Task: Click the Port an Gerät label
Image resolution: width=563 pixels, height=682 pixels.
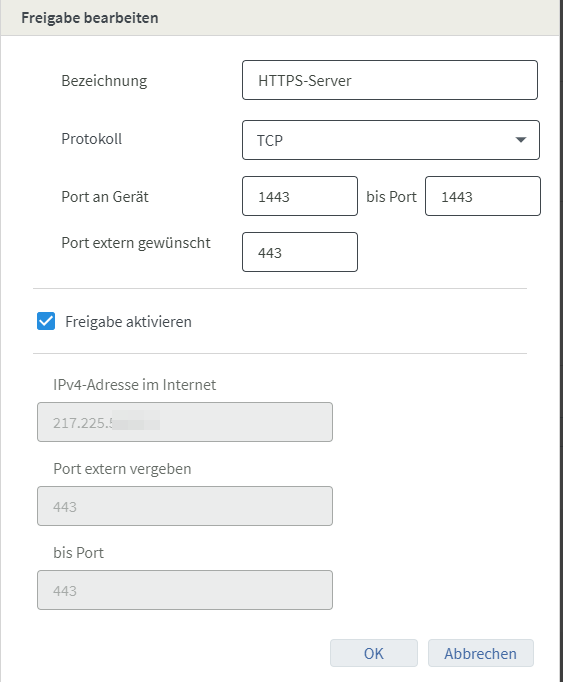Action: (x=105, y=197)
